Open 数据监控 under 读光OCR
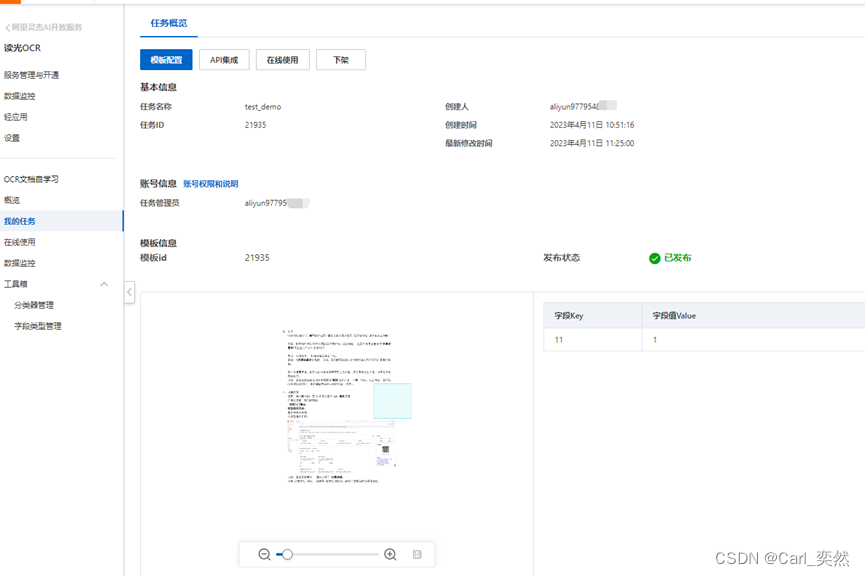Image resolution: width=865 pixels, height=576 pixels. click(19, 96)
